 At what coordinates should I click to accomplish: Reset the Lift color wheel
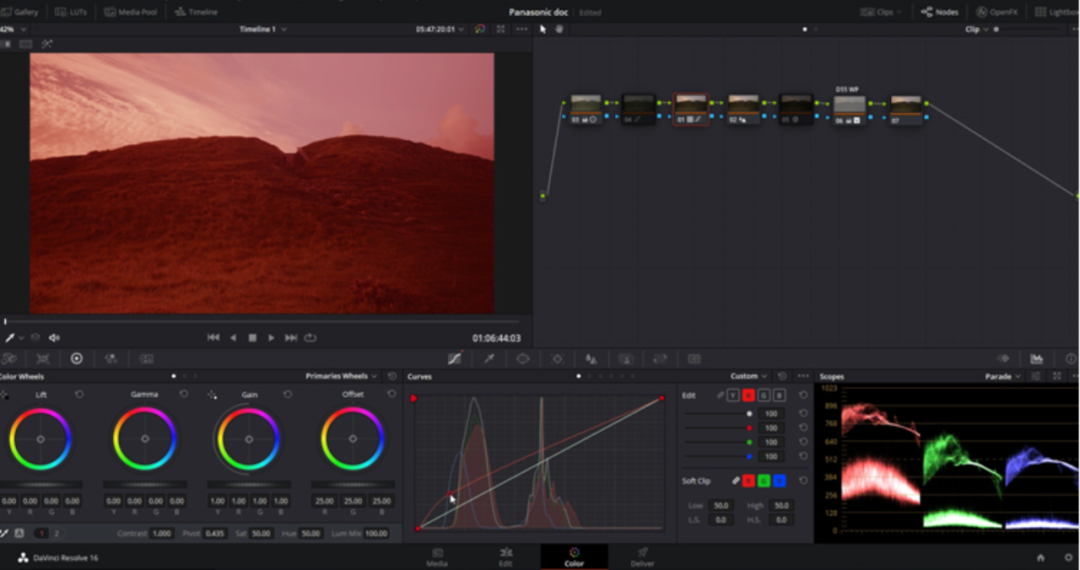pos(79,394)
